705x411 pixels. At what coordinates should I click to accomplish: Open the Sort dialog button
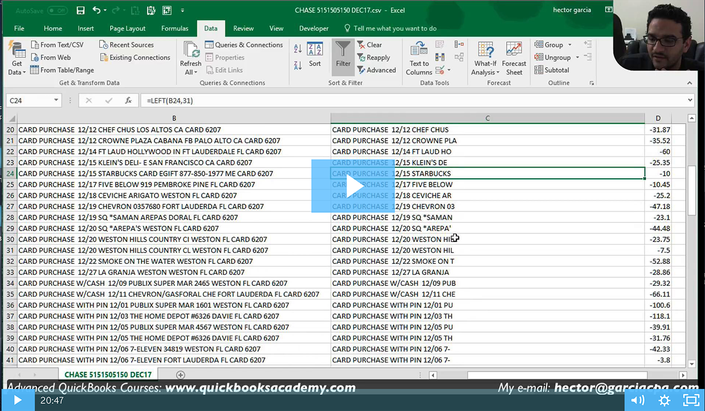click(315, 54)
